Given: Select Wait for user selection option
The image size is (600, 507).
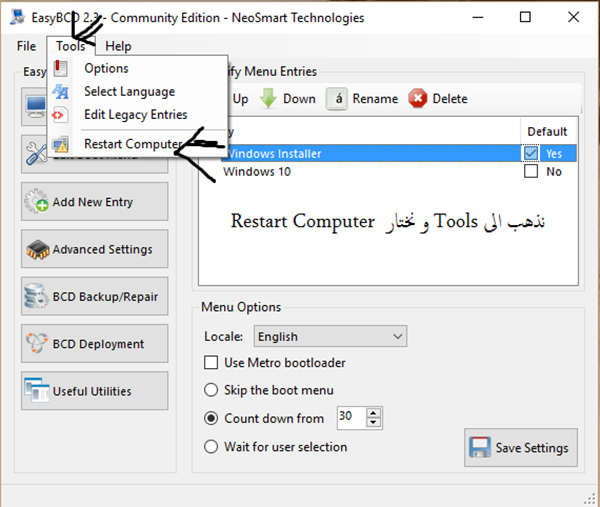Looking at the screenshot, I should pyautogui.click(x=211, y=447).
